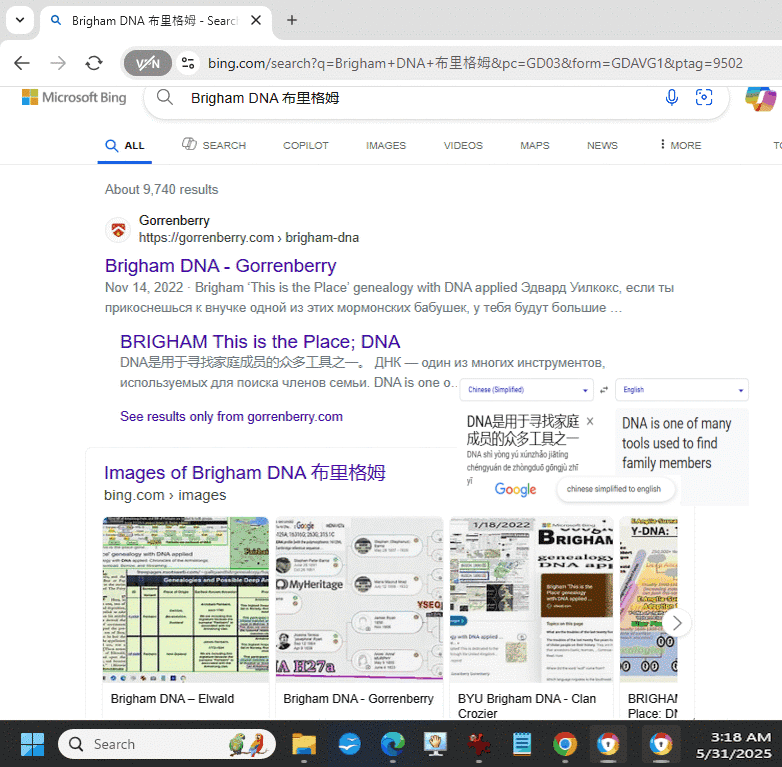This screenshot has width=782, height=767.
Task: Open the Y-DNA image thumbnail
Action: pos(648,599)
